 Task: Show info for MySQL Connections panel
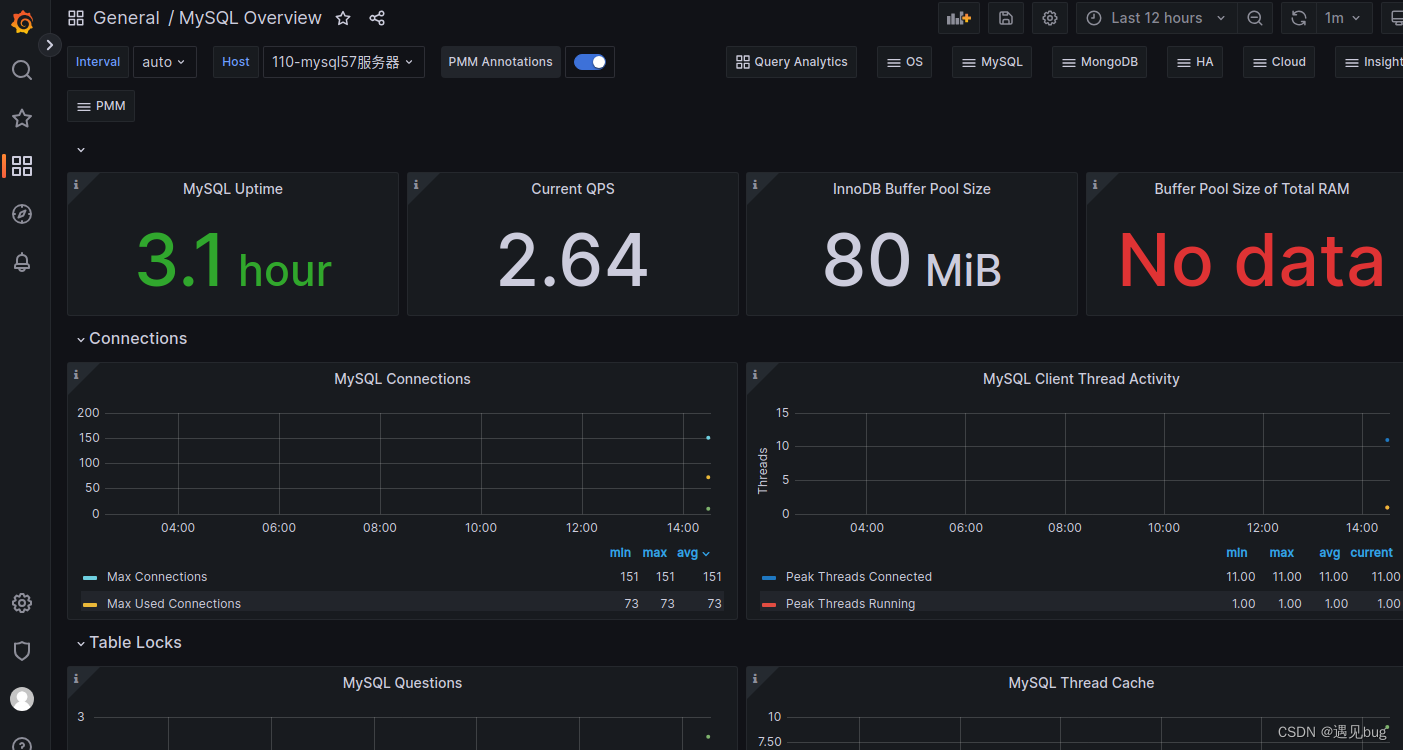tap(76, 373)
